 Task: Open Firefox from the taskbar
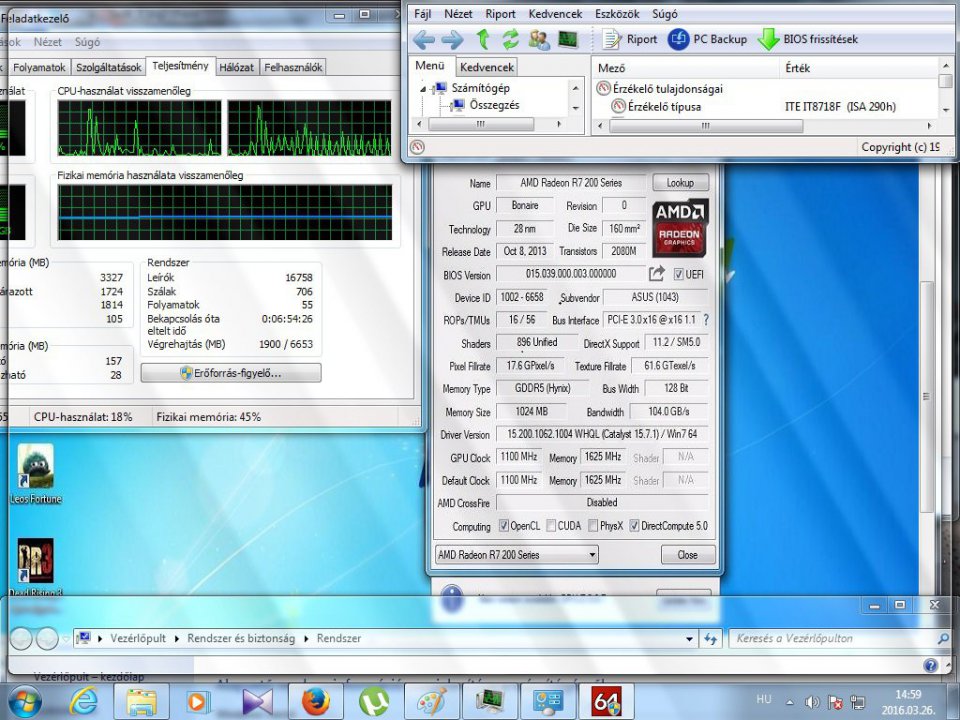coord(316,700)
